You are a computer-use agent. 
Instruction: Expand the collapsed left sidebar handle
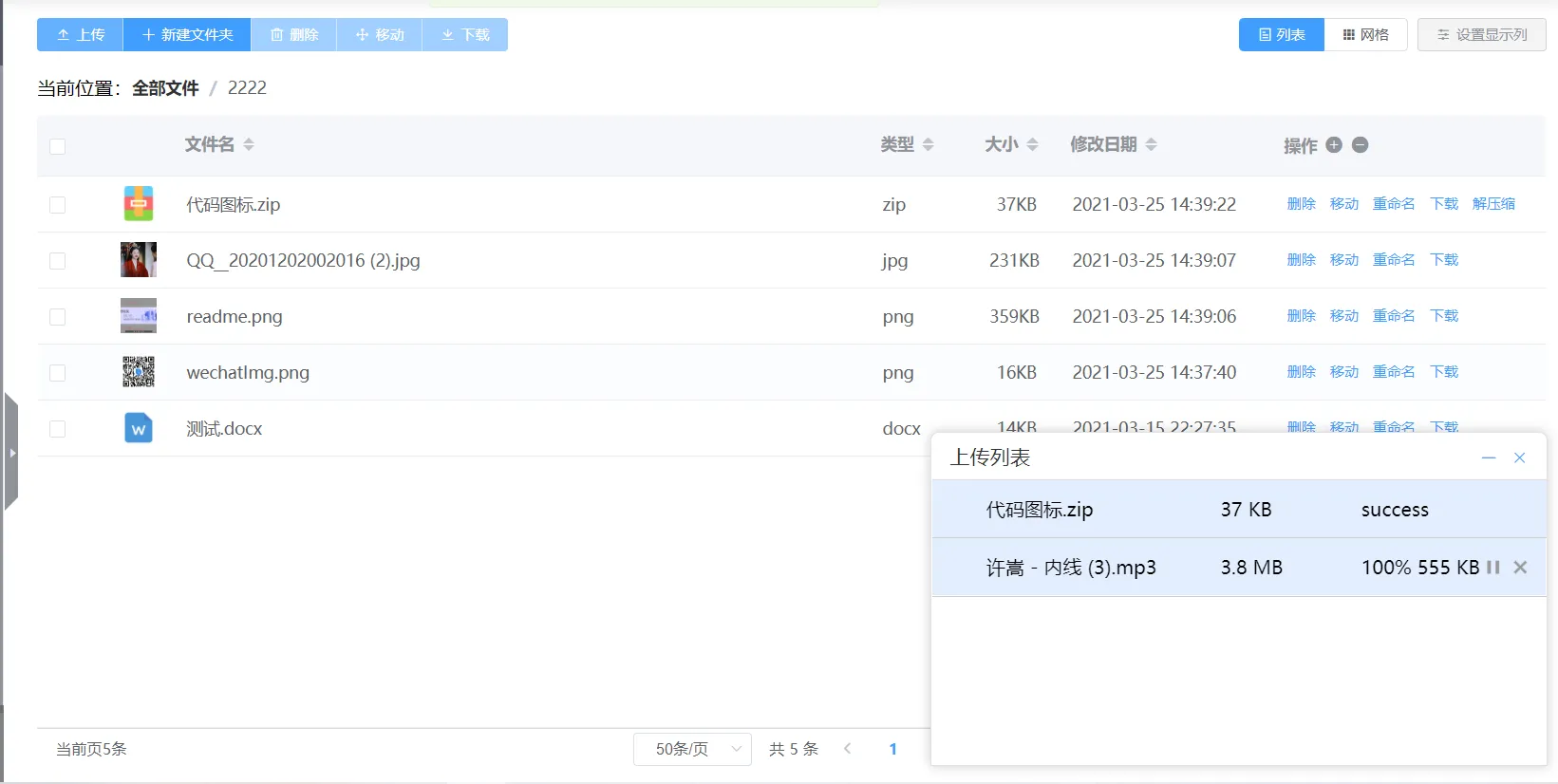click(x=10, y=452)
